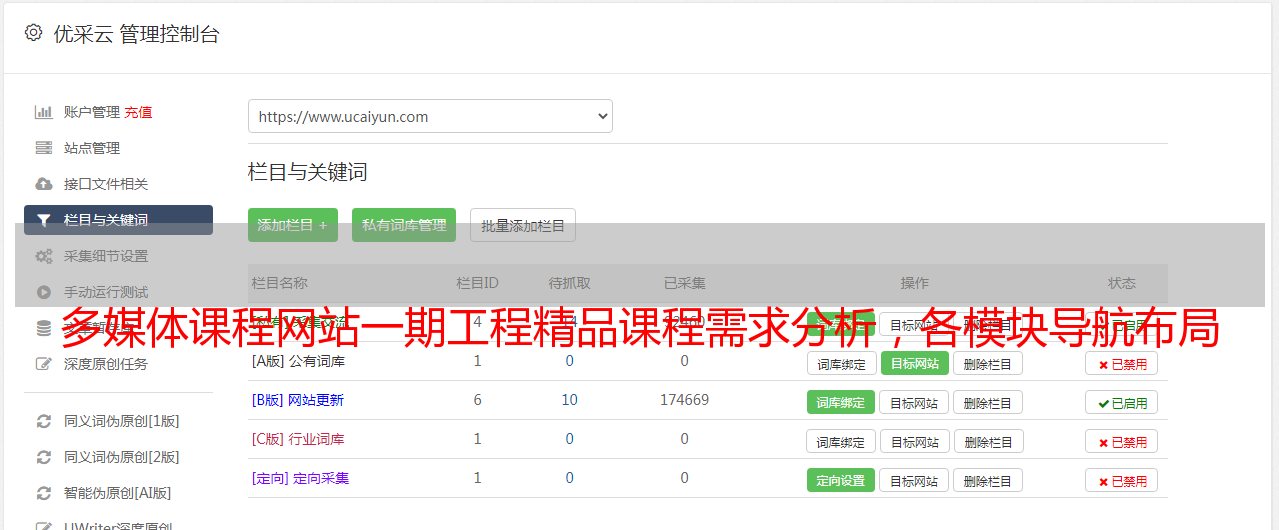Click the 栏目ID column header
The width and height of the screenshot is (1279, 530).
(x=477, y=283)
